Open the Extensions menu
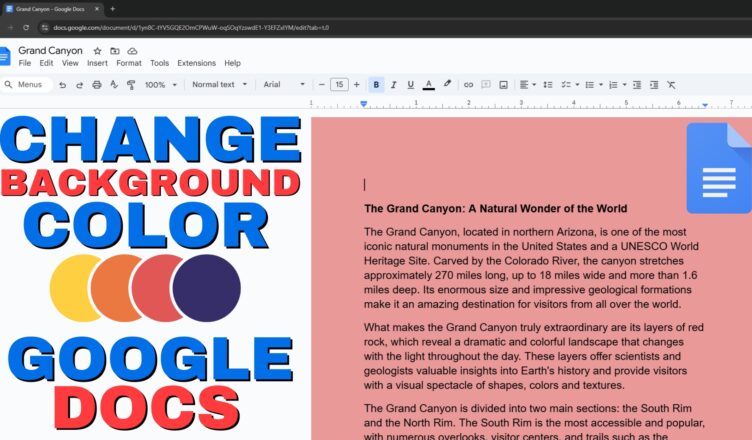The image size is (752, 440). (197, 63)
